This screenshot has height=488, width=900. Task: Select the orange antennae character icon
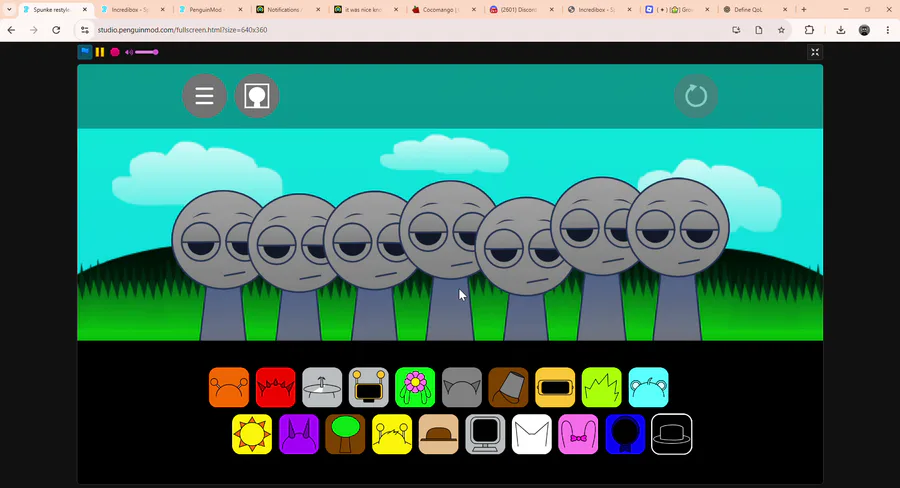pos(229,388)
